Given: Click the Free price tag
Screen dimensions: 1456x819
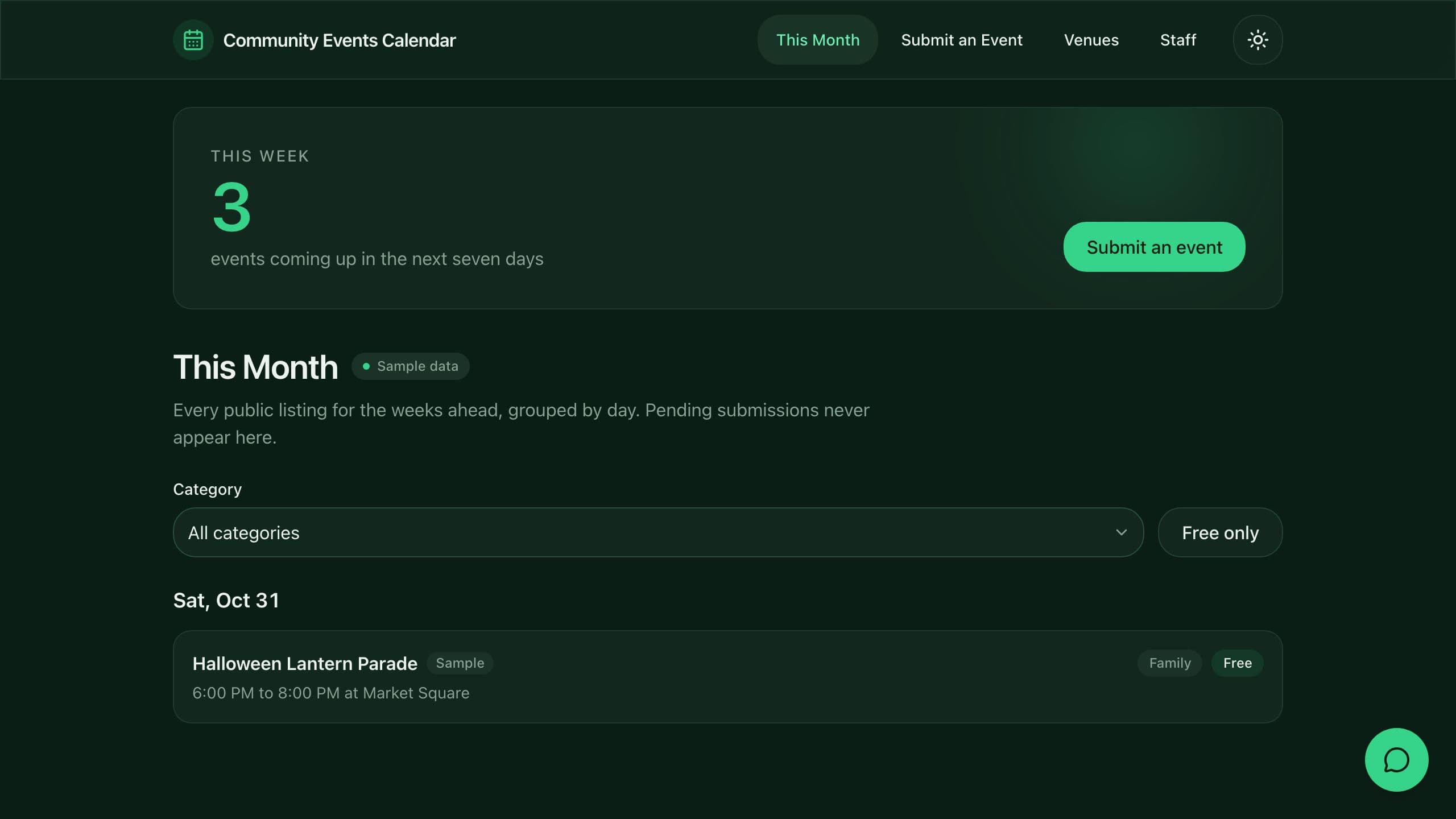Looking at the screenshot, I should click(x=1237, y=663).
